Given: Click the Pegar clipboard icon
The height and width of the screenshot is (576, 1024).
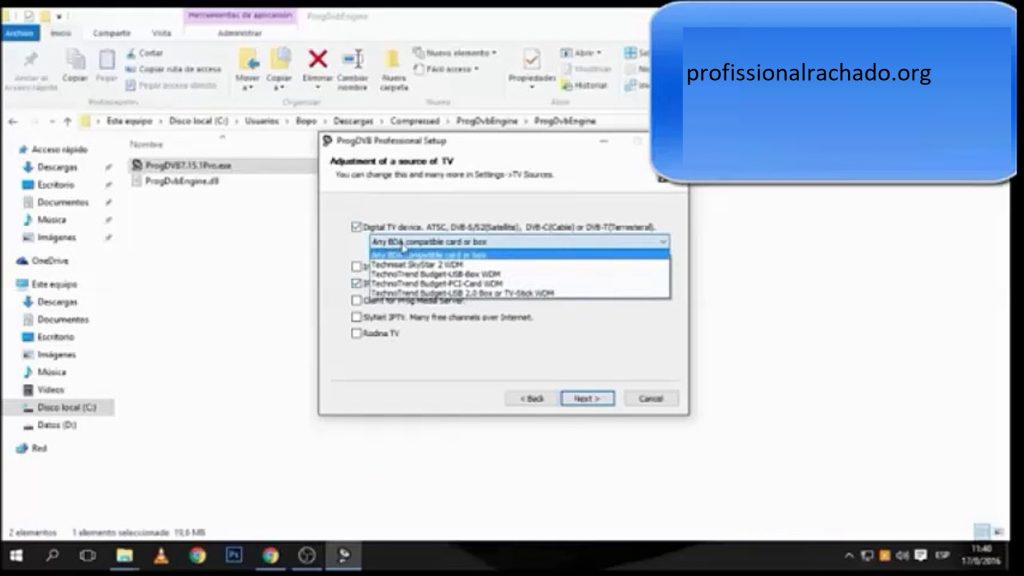Looking at the screenshot, I should coord(106,59).
